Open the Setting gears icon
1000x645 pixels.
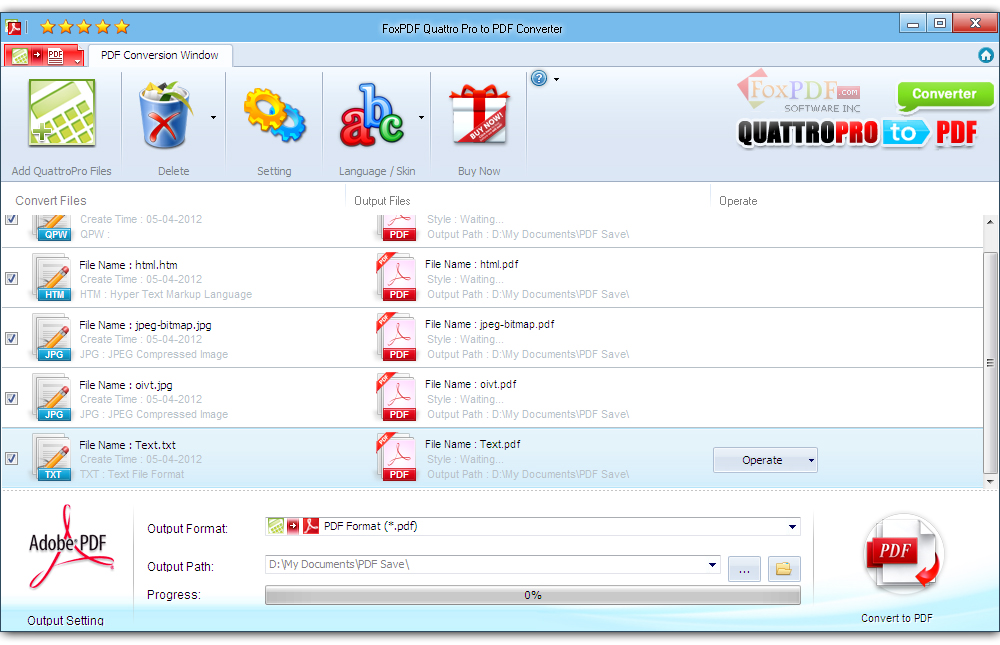(x=274, y=115)
